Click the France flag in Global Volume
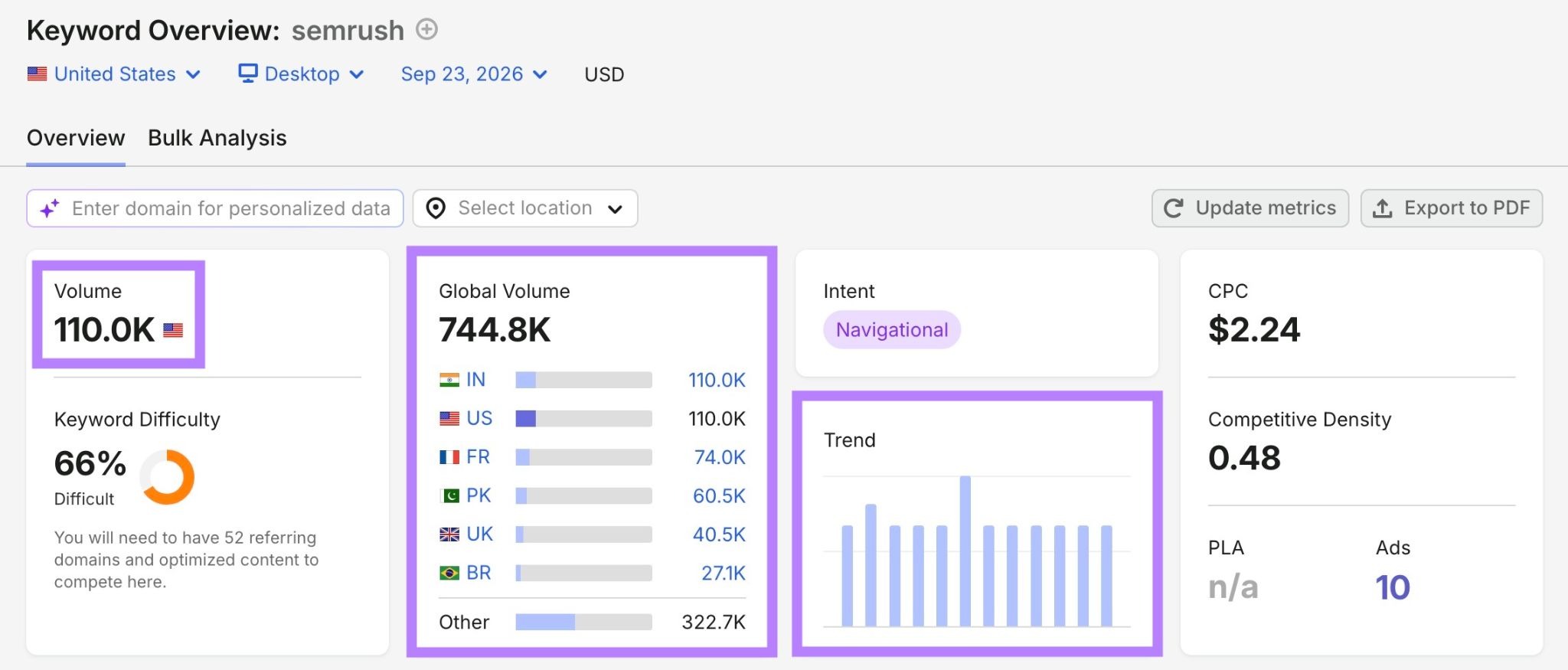 click(449, 457)
